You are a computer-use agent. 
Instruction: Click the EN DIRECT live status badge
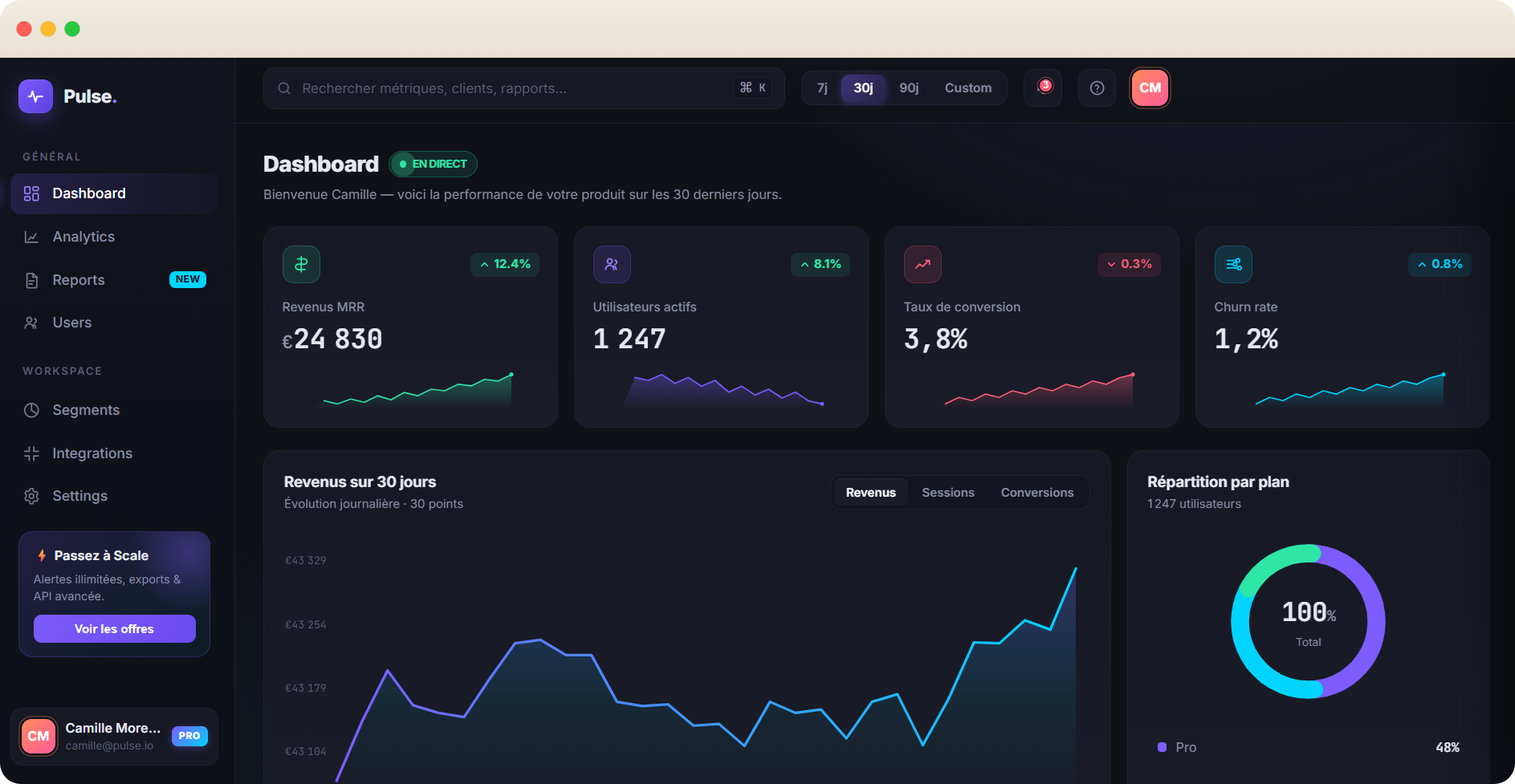(x=434, y=164)
